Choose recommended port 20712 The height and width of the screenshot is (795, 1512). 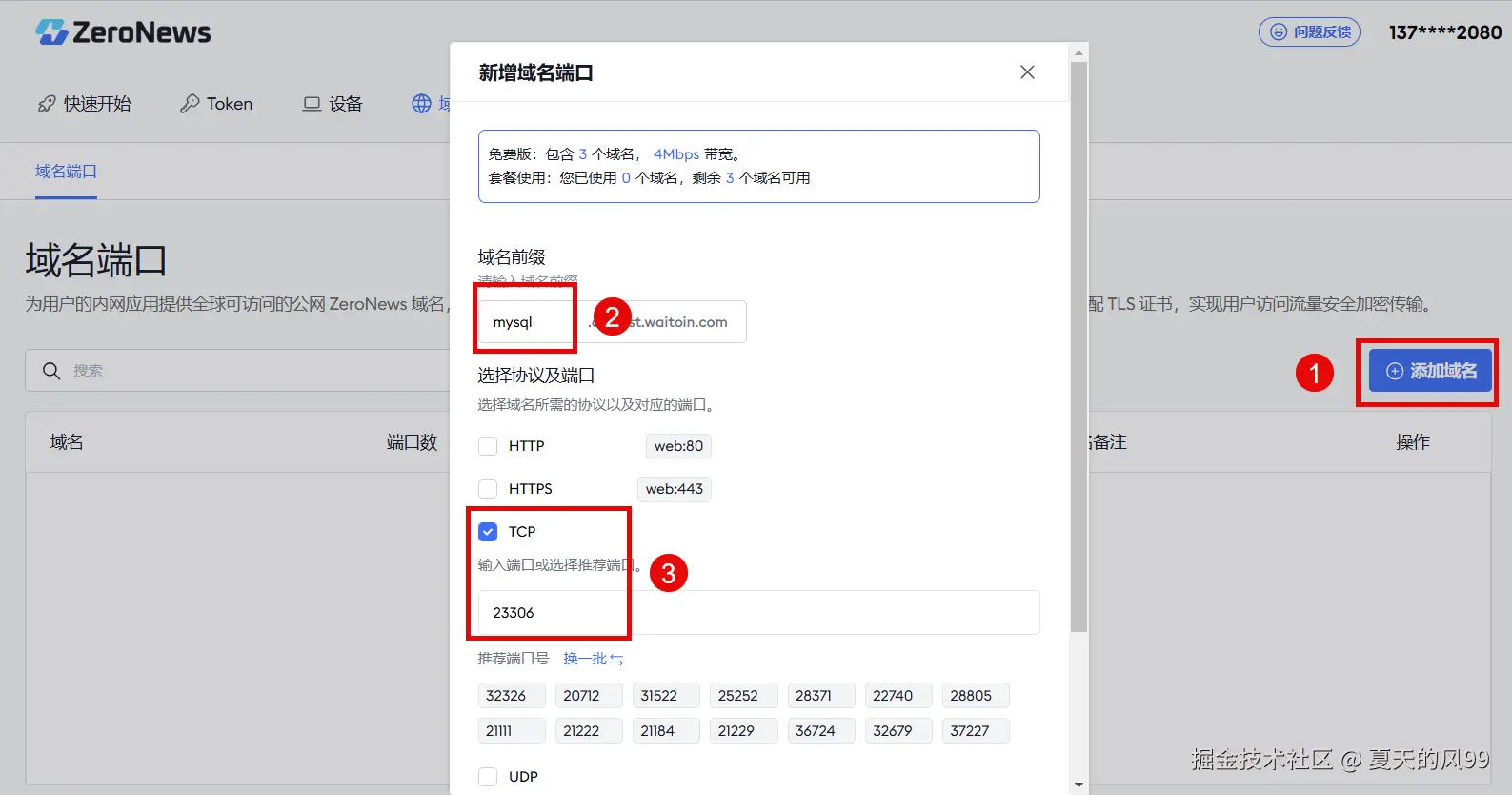[x=589, y=696]
